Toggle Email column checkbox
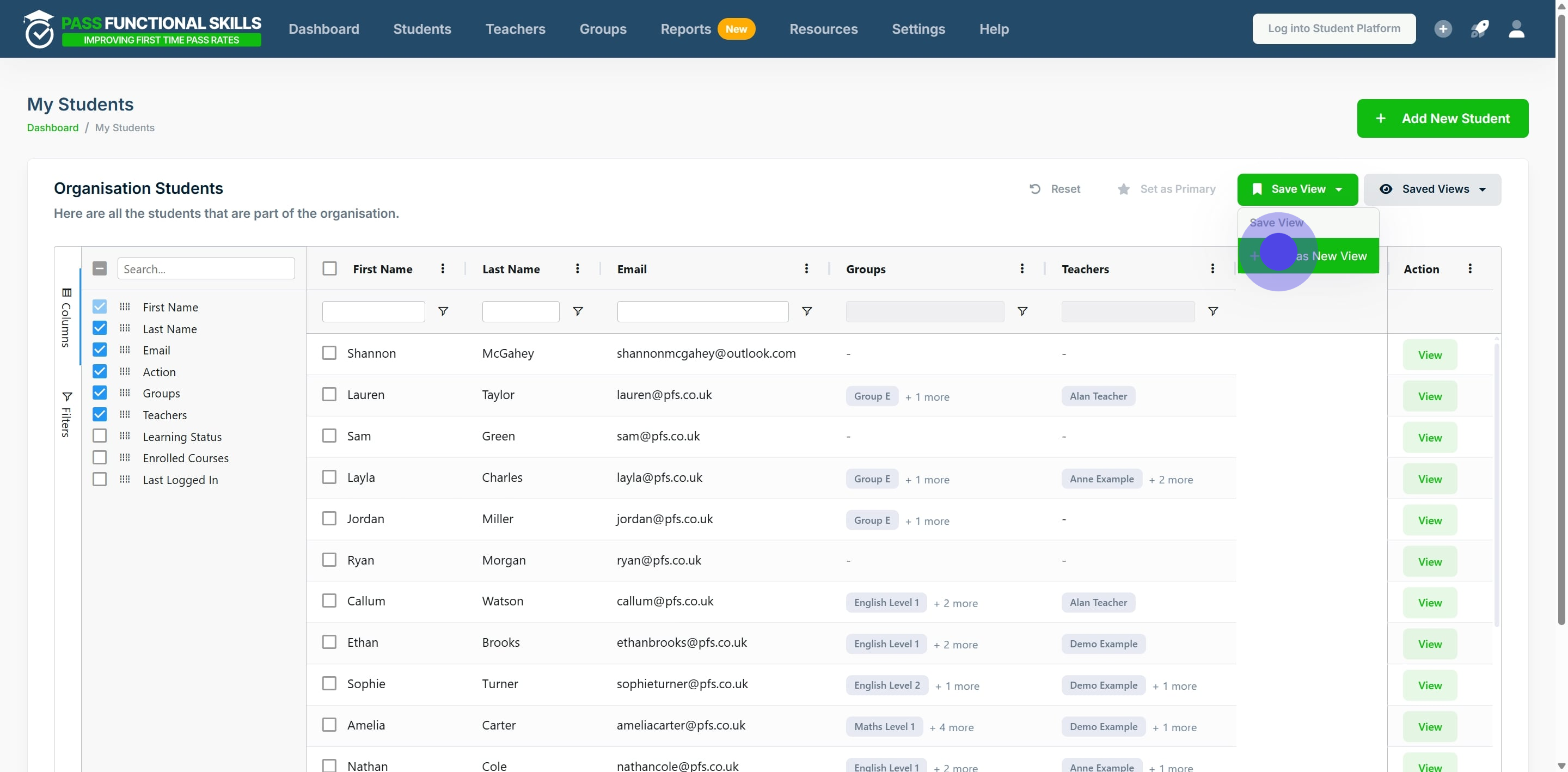Image resolution: width=1568 pixels, height=772 pixels. click(x=99, y=350)
